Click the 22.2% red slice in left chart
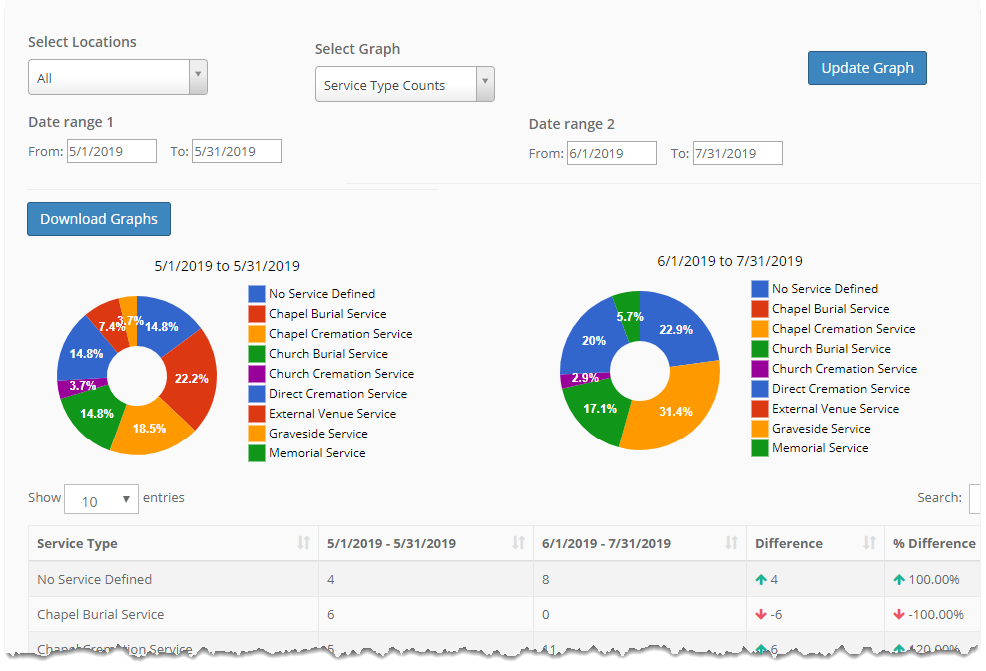986x671 pixels. [x=192, y=379]
